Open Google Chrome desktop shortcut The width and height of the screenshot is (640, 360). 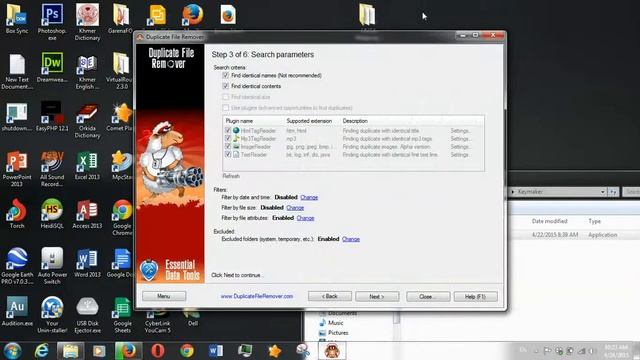[122, 217]
